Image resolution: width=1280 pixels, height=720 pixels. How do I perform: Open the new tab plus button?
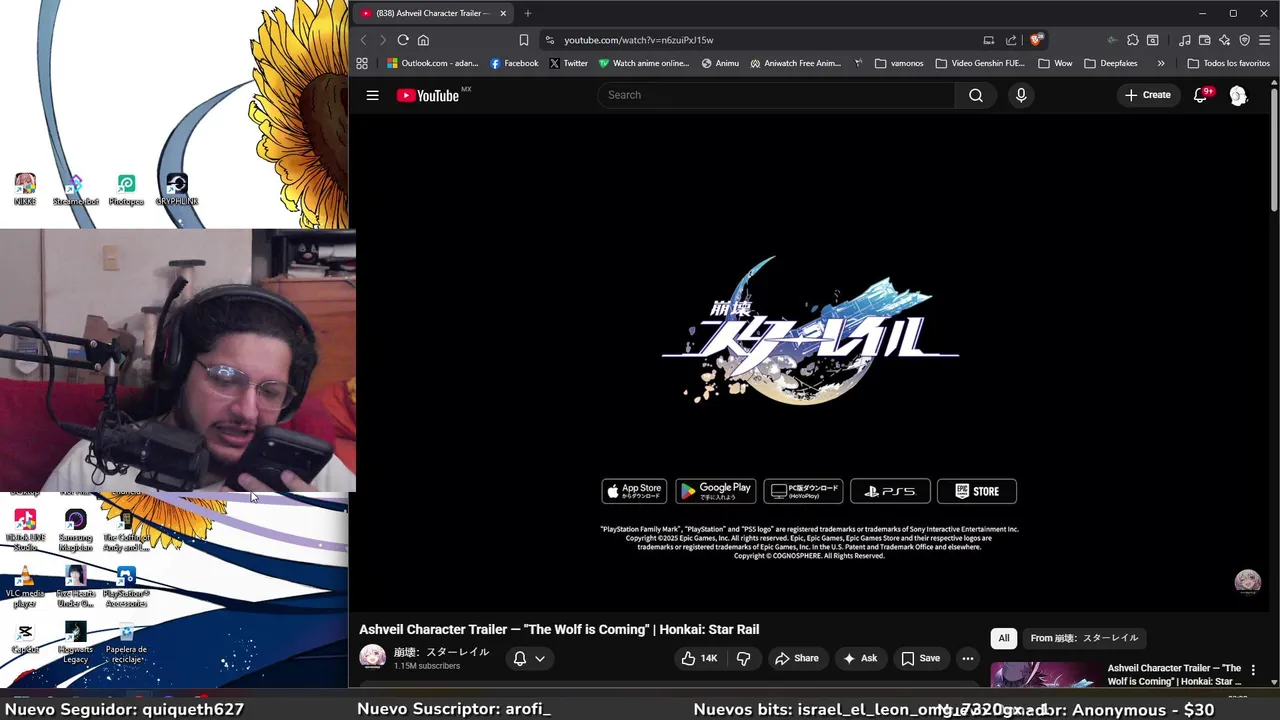tap(527, 13)
